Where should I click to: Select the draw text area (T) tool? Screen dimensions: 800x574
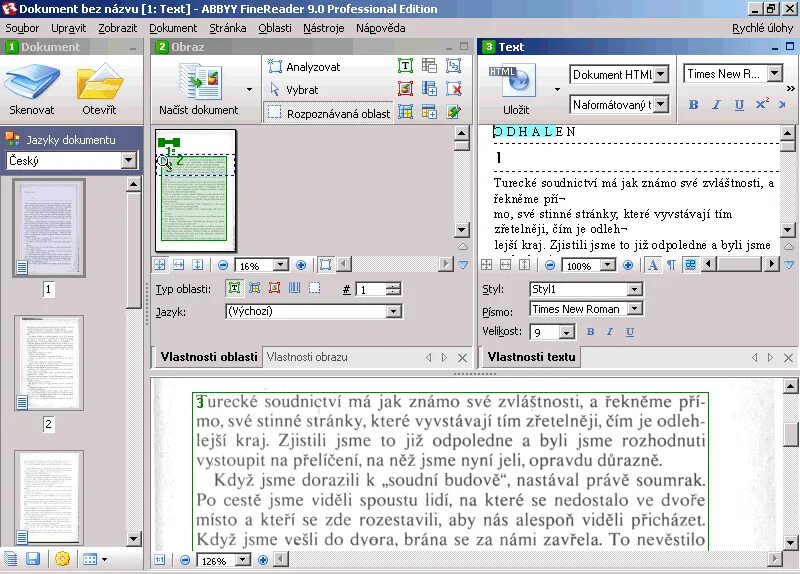[405, 66]
